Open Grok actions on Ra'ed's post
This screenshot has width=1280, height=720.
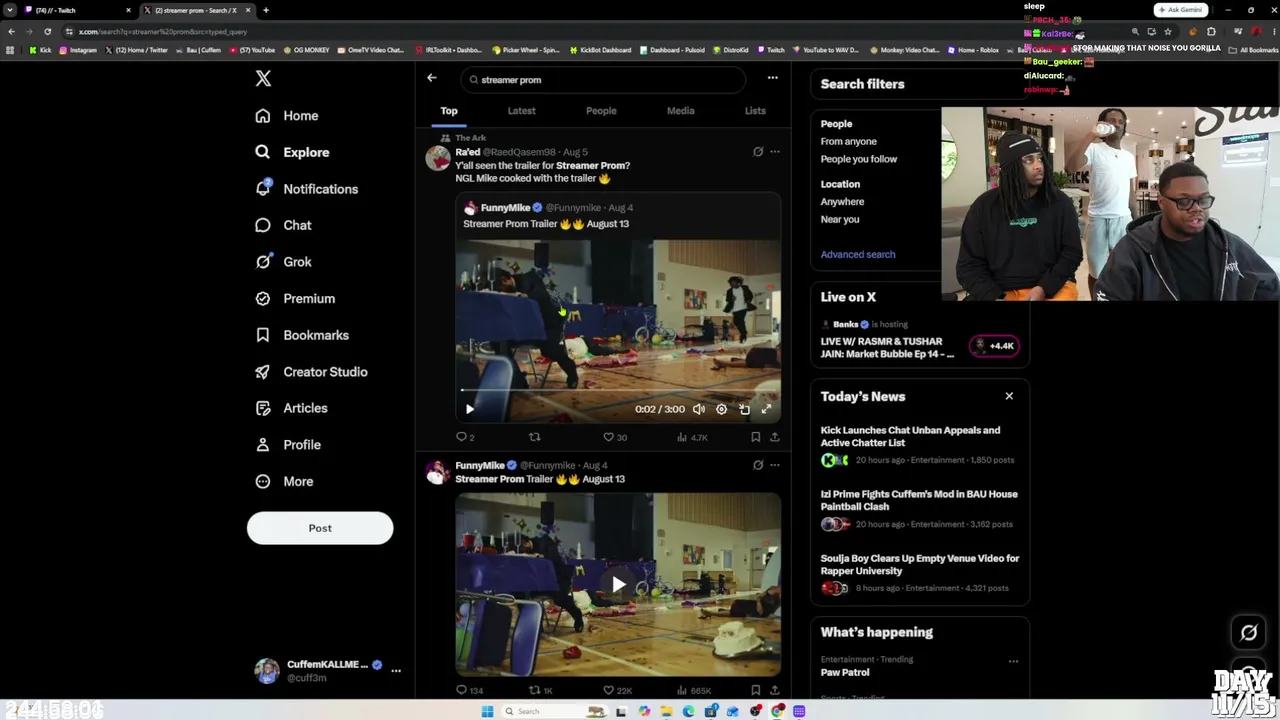[x=758, y=152]
